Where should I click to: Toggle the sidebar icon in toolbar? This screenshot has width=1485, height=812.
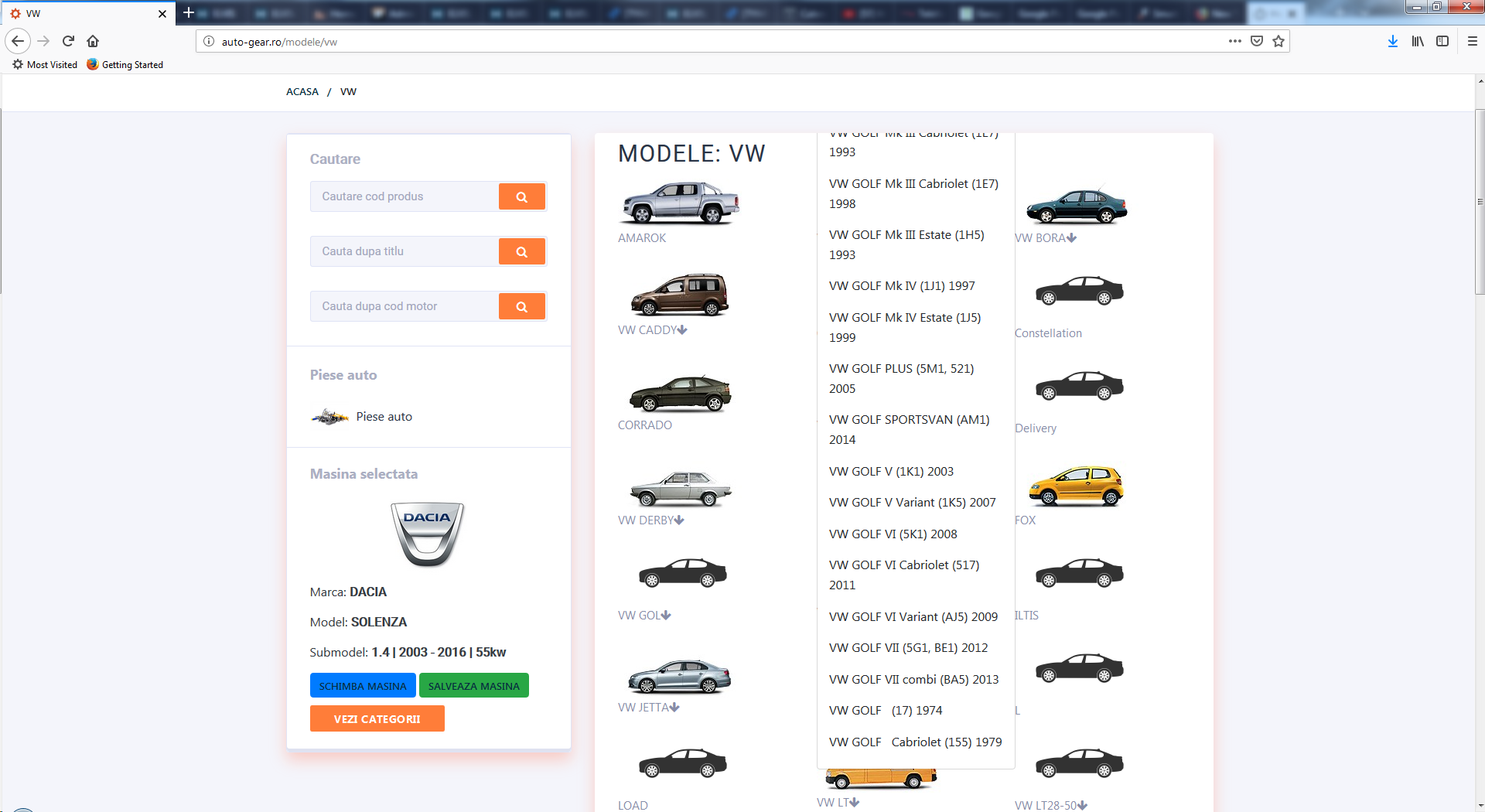coord(1442,41)
